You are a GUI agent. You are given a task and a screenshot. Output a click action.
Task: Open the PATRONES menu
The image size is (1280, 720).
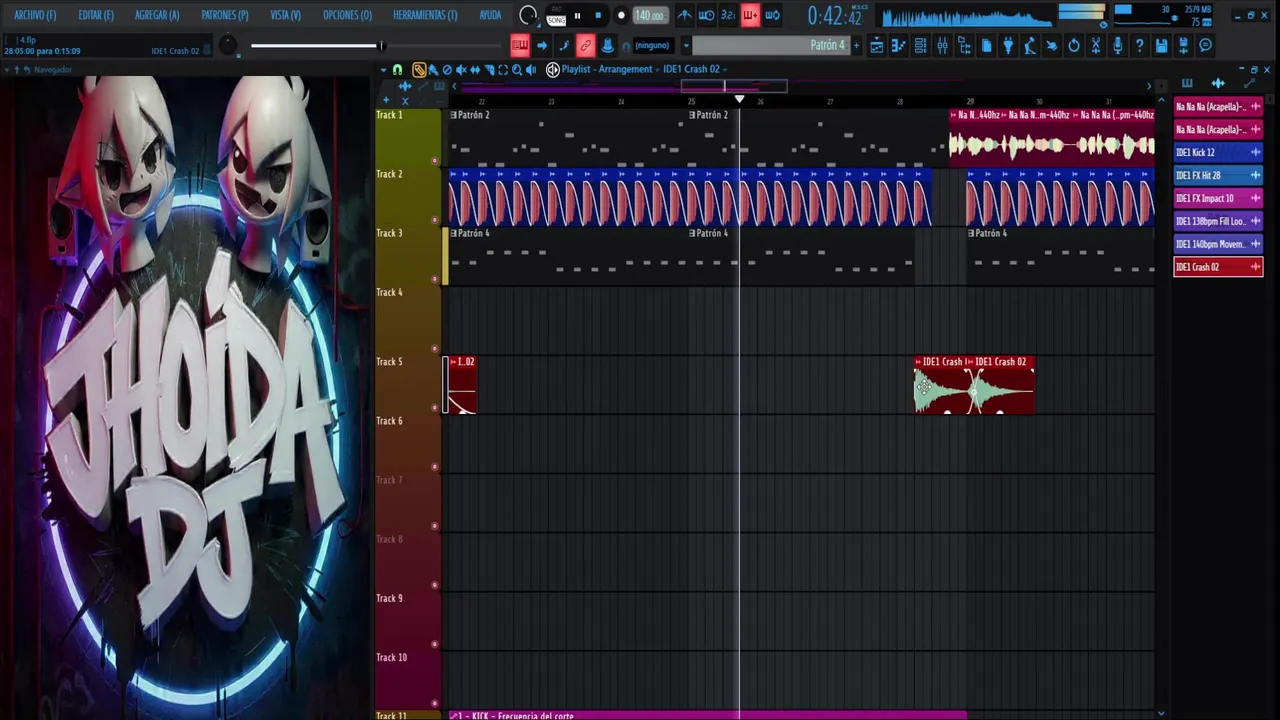click(225, 15)
